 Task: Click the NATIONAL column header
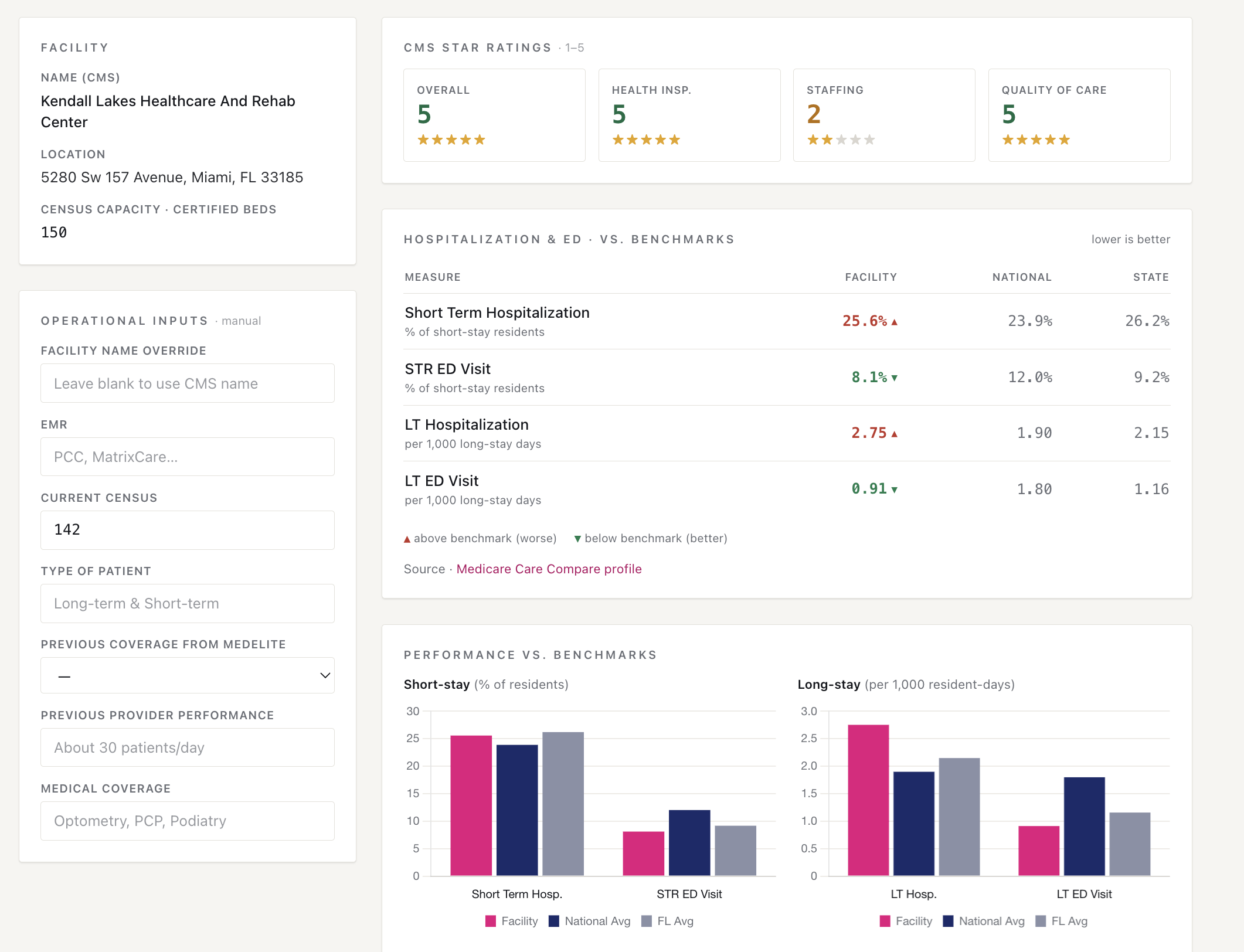[x=1022, y=277]
